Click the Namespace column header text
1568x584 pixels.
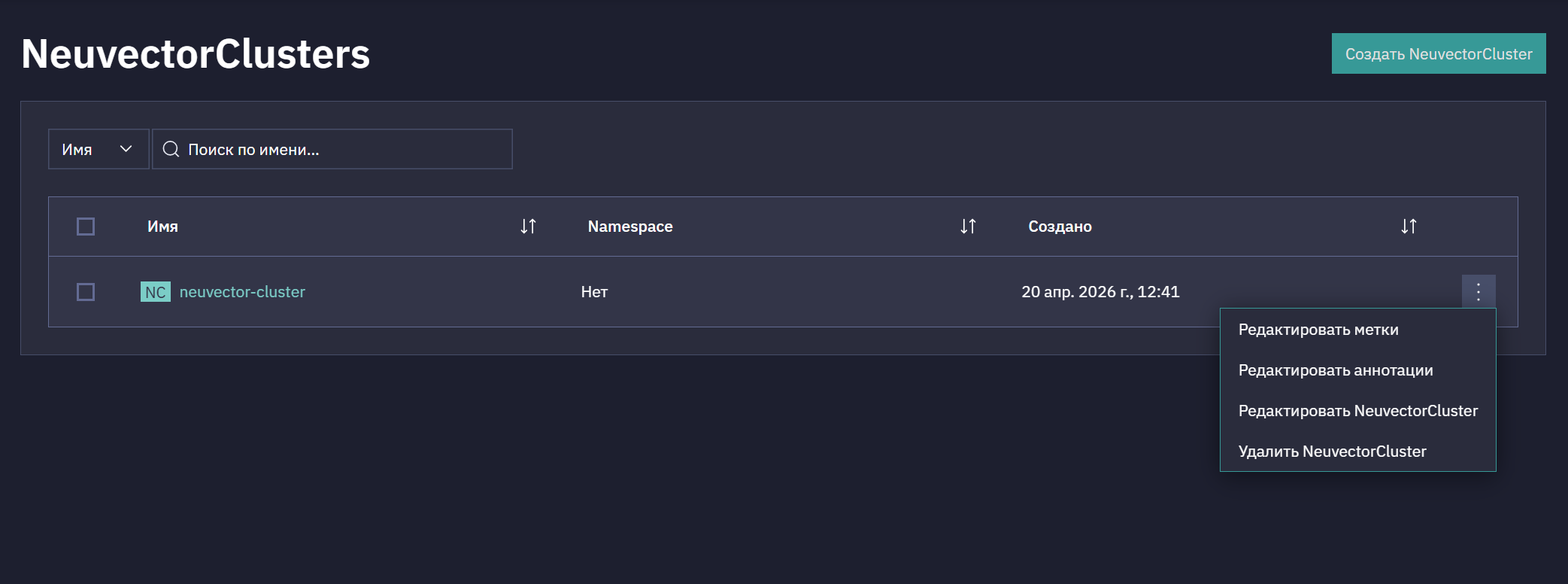630,227
